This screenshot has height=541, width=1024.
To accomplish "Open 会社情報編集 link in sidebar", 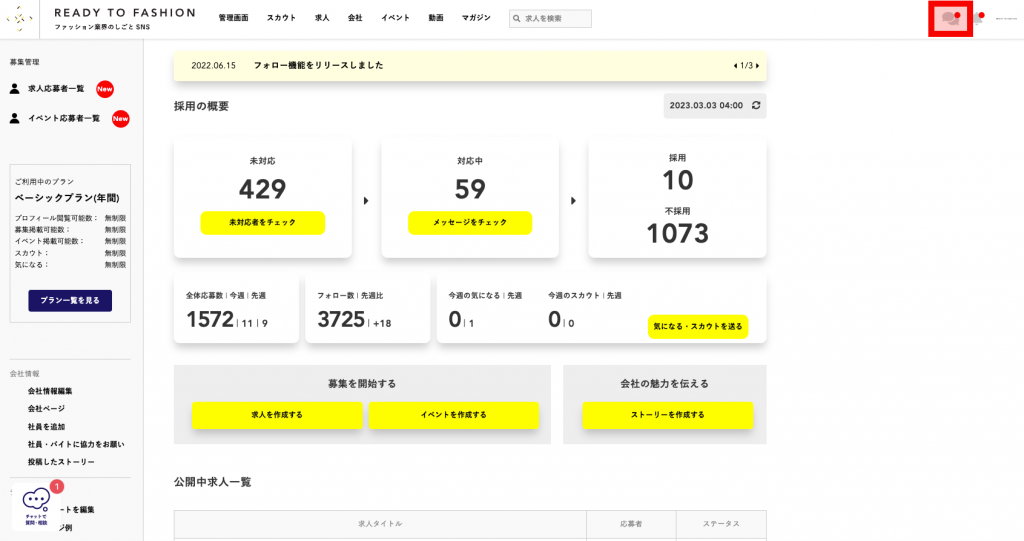I will 50,391.
